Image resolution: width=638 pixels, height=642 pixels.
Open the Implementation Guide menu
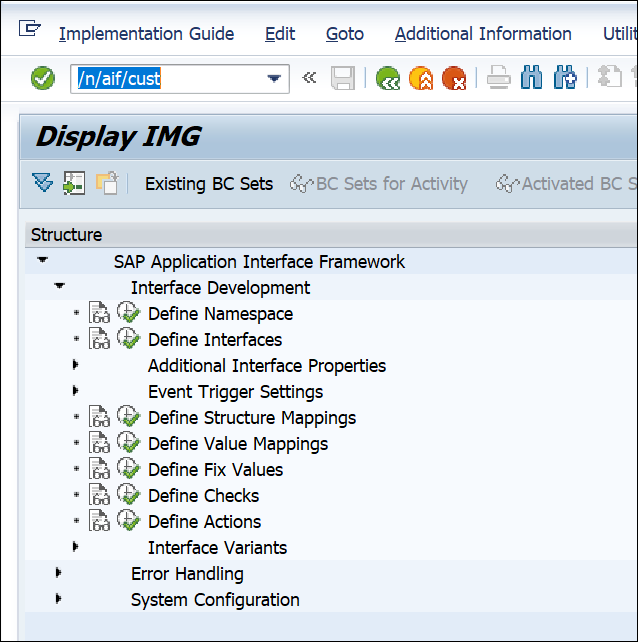(x=146, y=34)
